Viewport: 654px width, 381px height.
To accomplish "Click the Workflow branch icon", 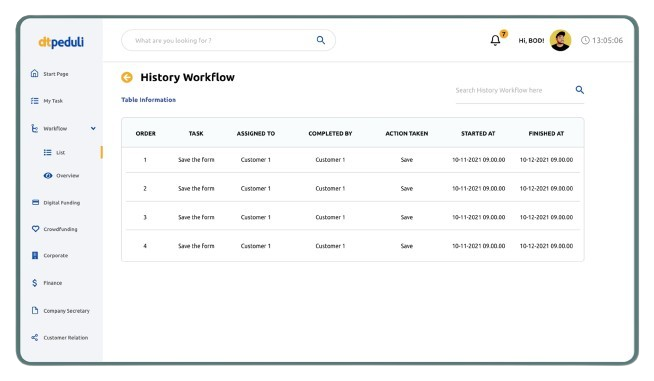I will point(35,128).
